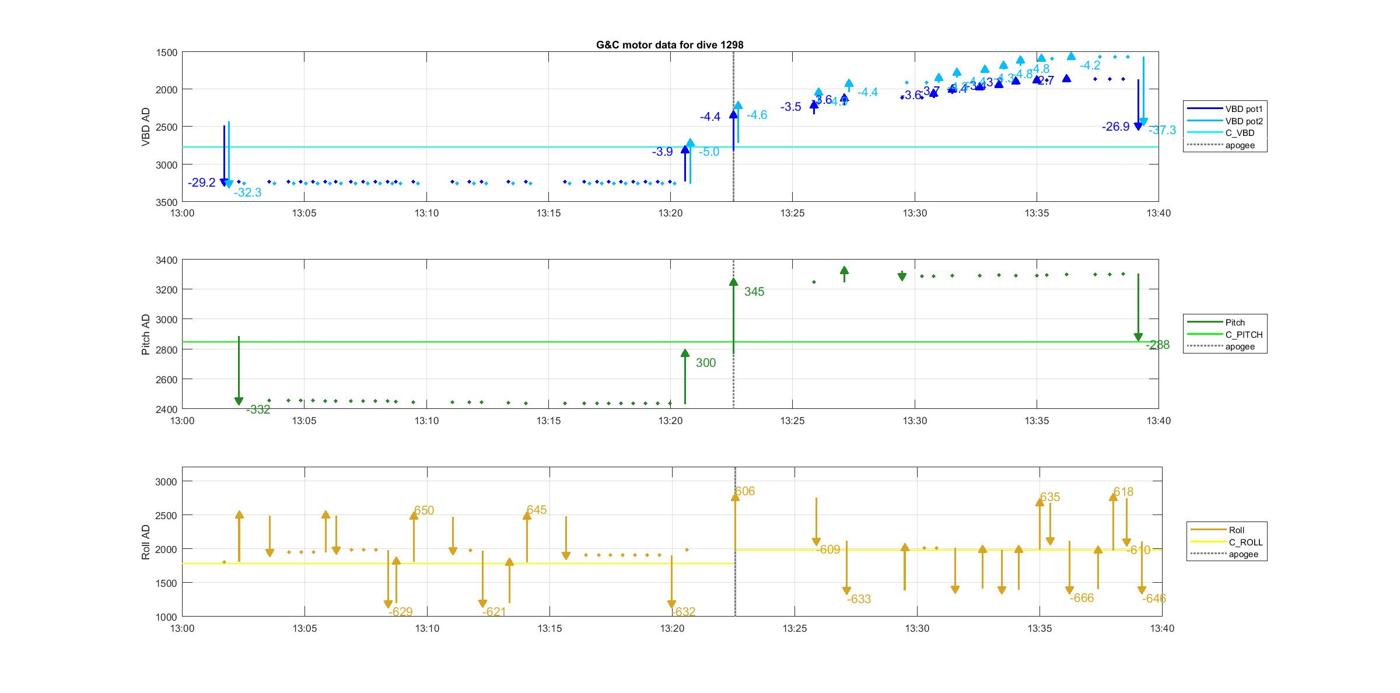Click the 345 pitch arrow label
Screen dimensions: 1400x693
[754, 292]
